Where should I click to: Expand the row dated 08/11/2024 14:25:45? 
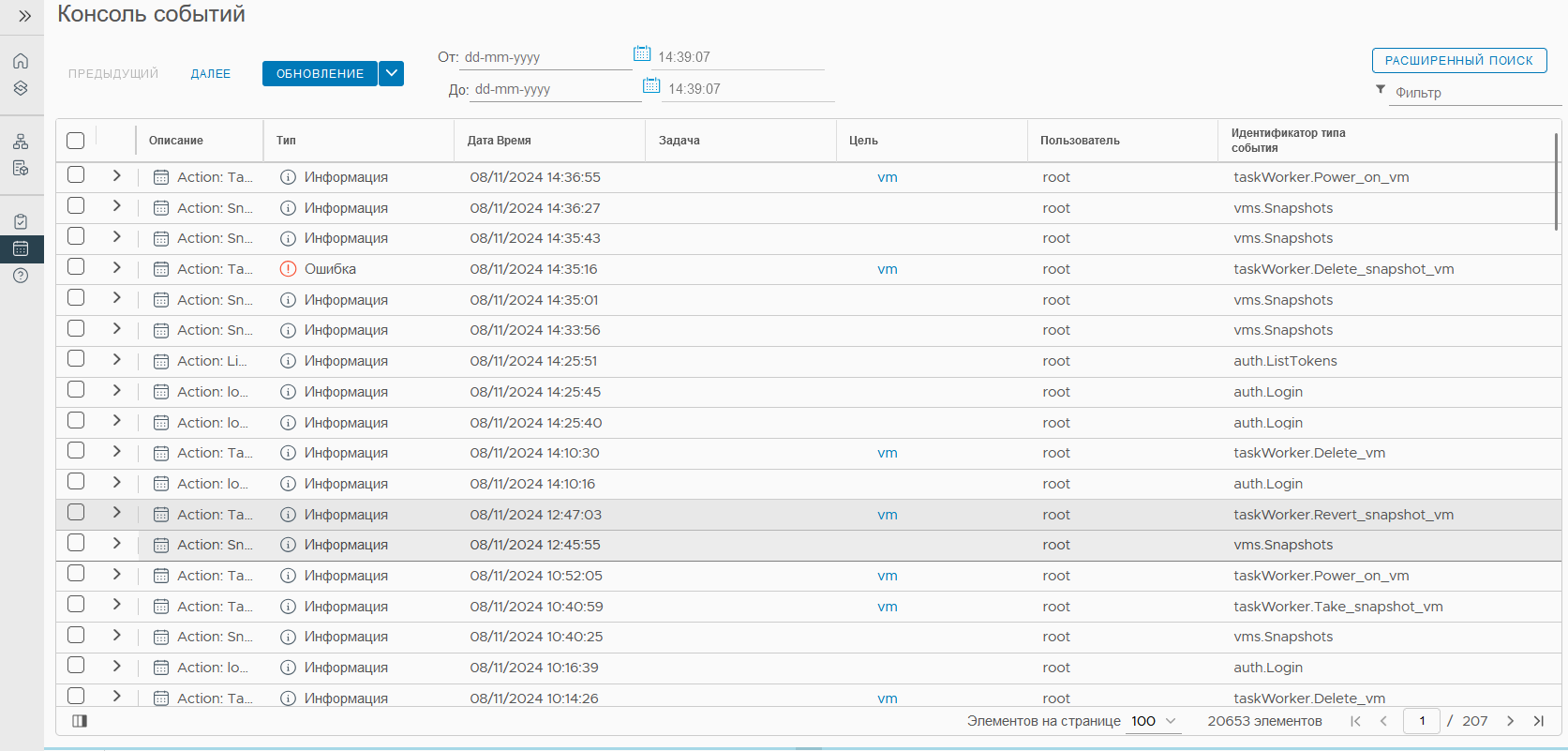(116, 390)
